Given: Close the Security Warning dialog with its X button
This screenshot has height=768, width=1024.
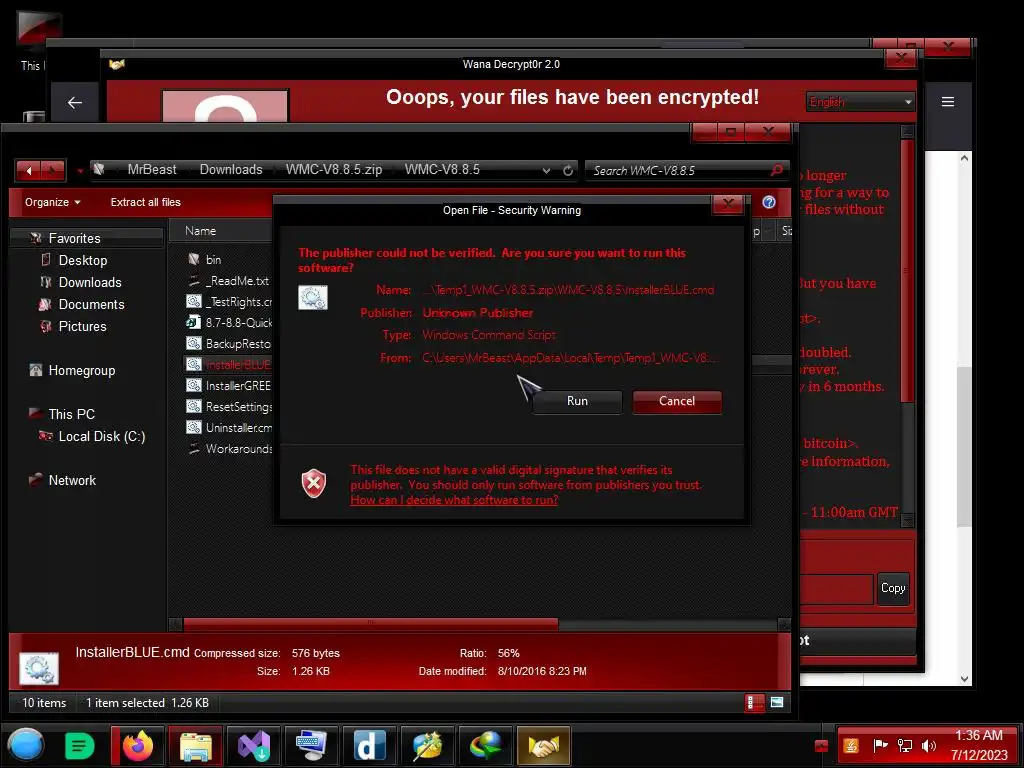Looking at the screenshot, I should pyautogui.click(x=728, y=204).
